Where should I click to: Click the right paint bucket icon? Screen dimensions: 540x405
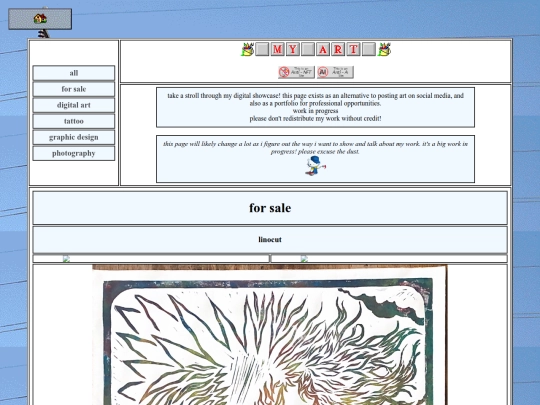[384, 49]
